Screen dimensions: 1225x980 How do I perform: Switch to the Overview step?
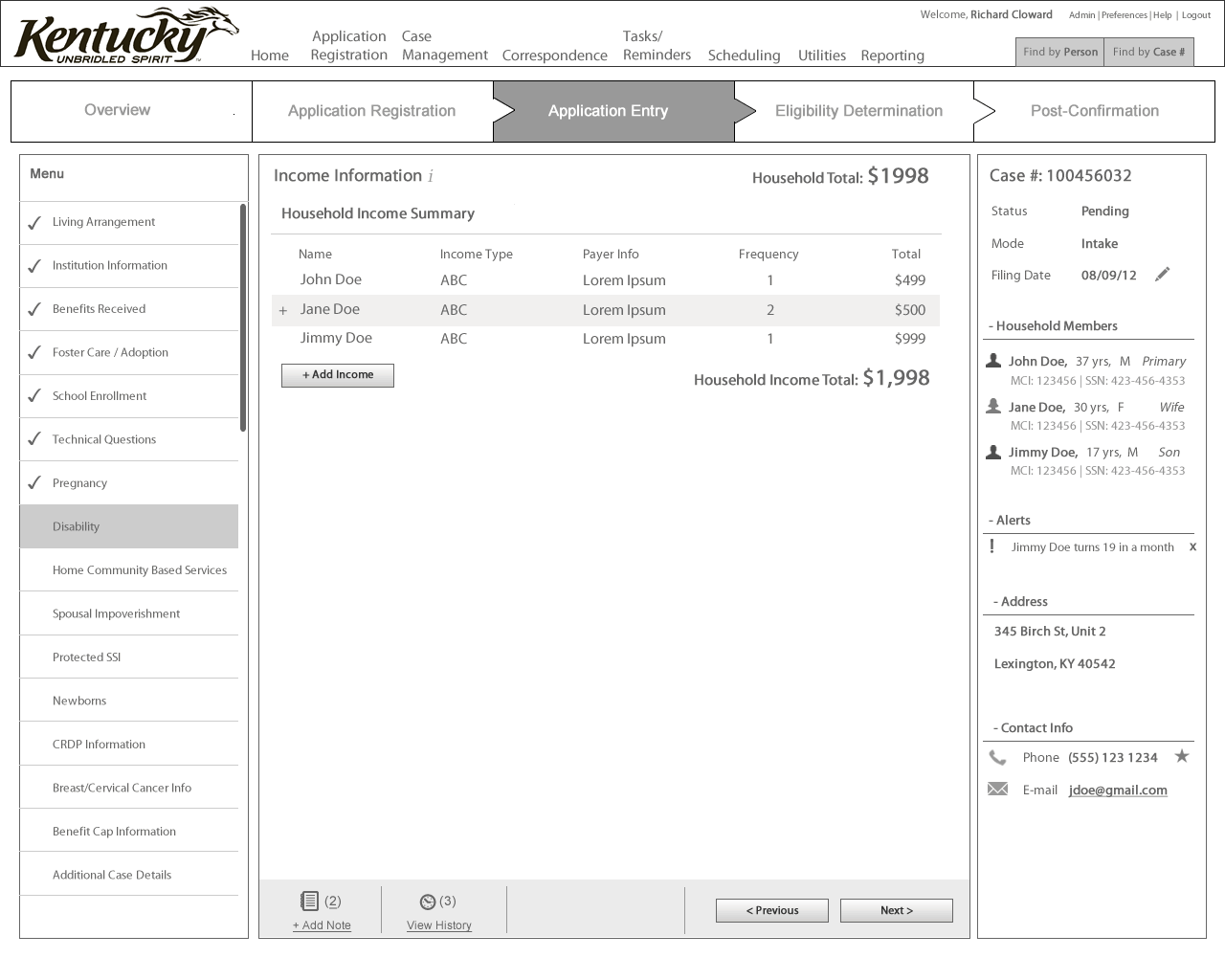131,111
